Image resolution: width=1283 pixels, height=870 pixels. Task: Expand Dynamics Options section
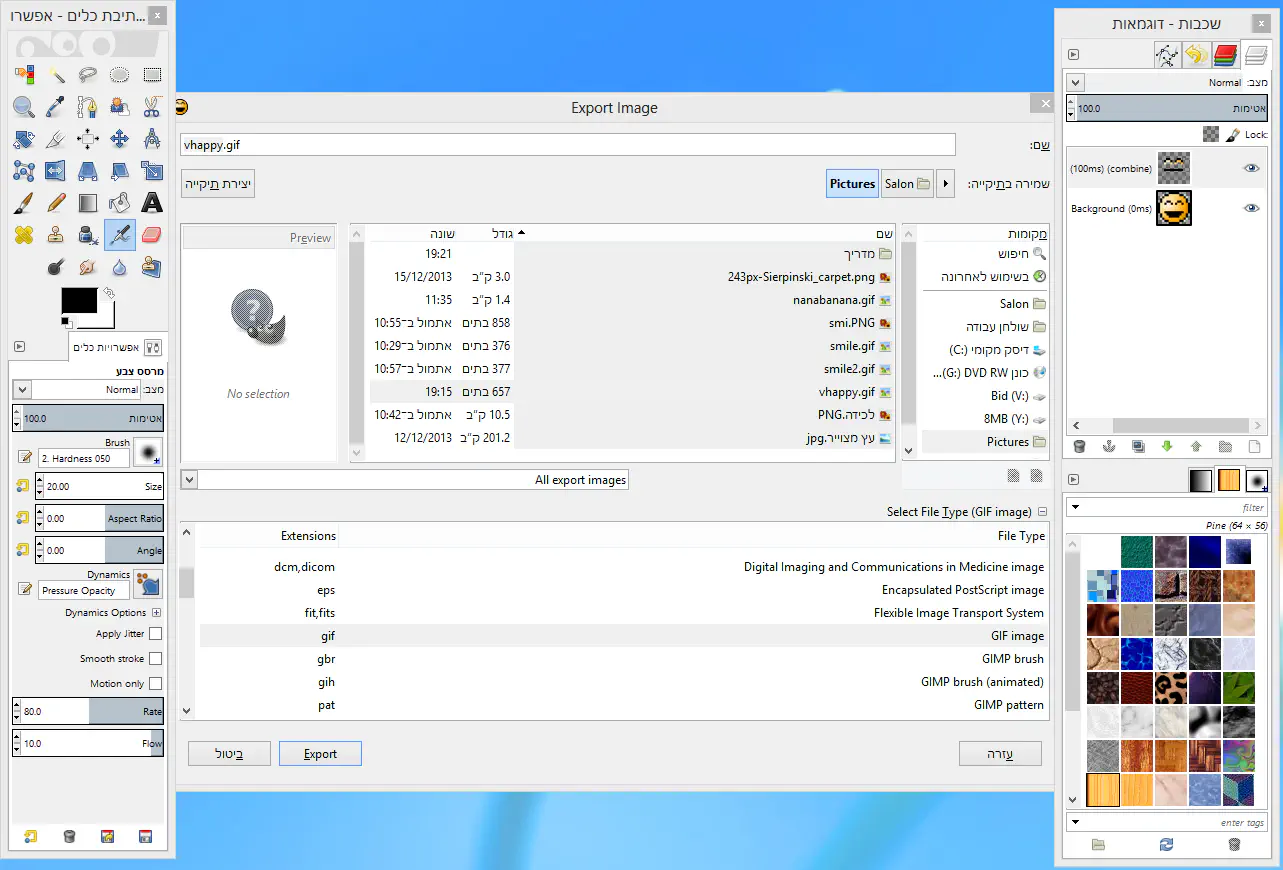point(156,613)
